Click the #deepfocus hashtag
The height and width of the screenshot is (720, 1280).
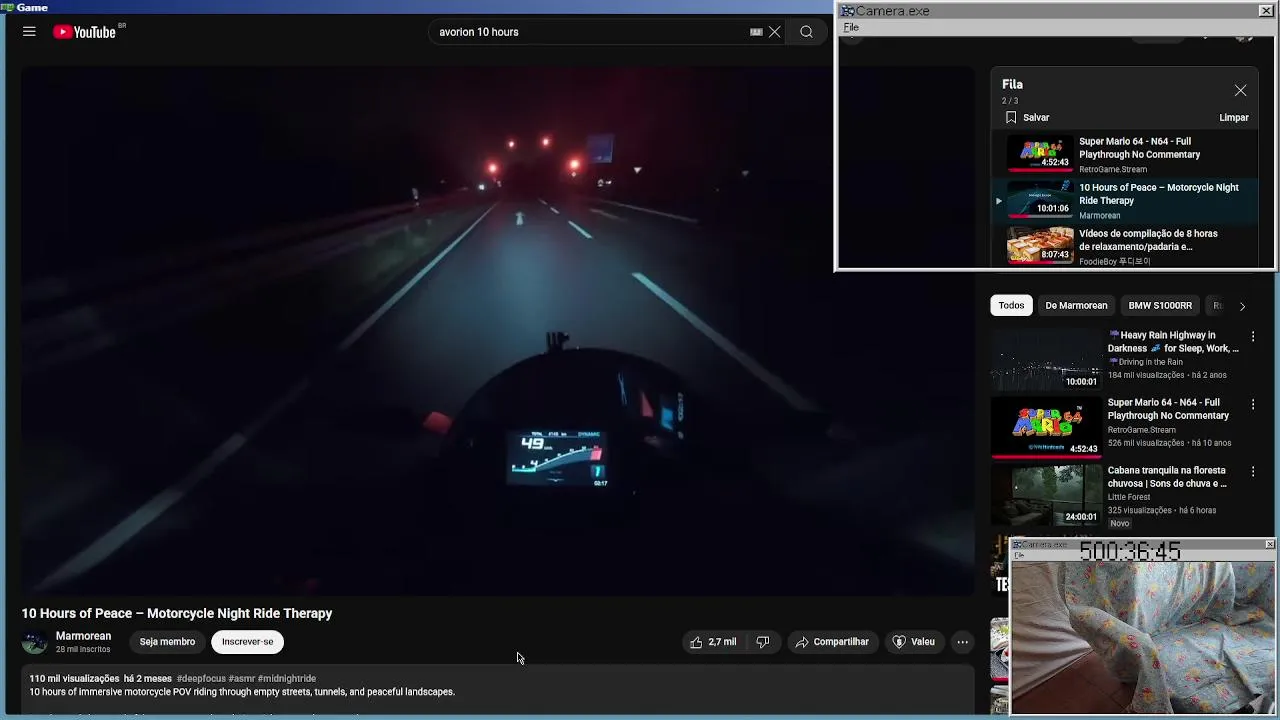[201, 679]
